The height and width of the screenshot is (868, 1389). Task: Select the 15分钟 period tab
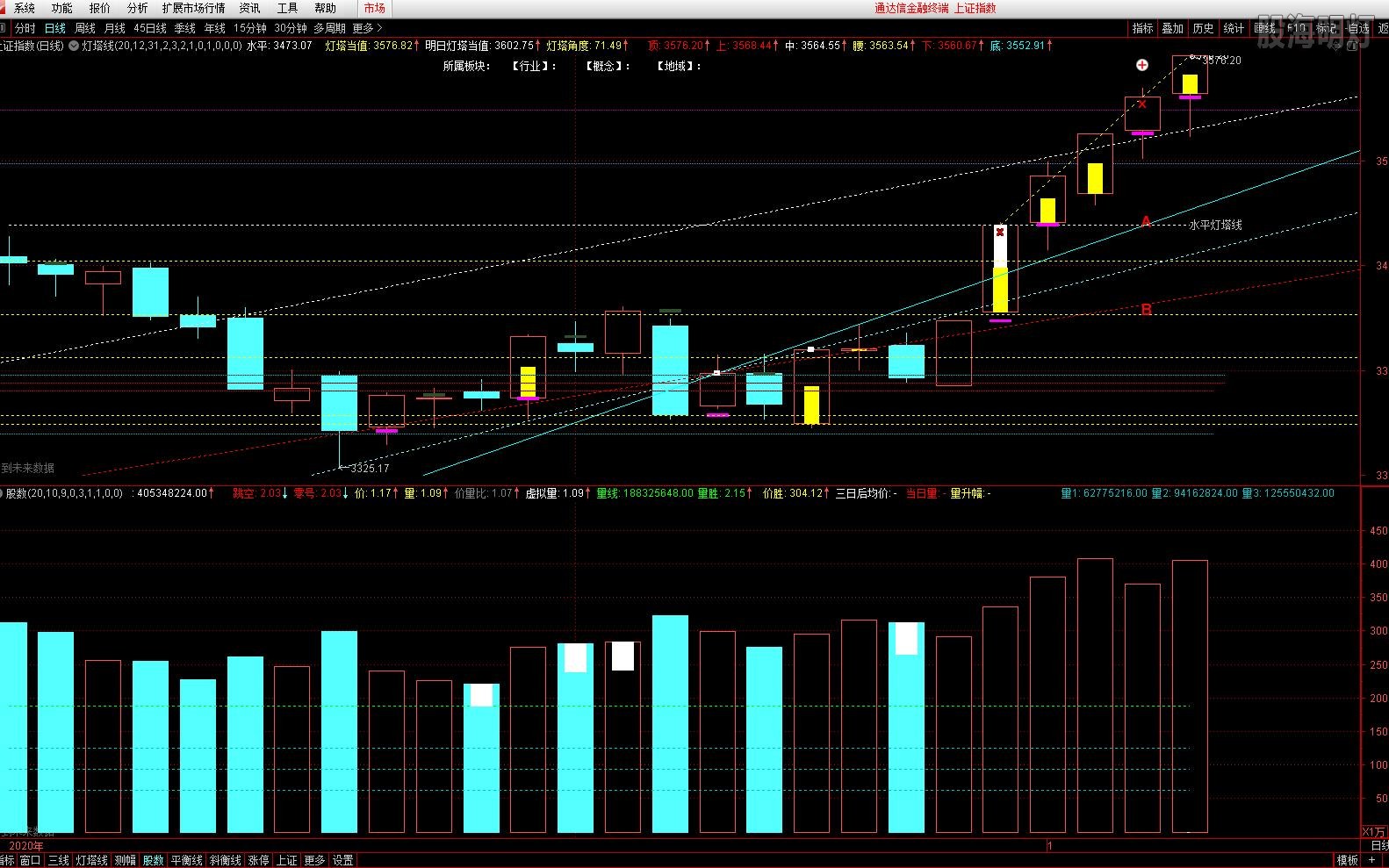250,28
